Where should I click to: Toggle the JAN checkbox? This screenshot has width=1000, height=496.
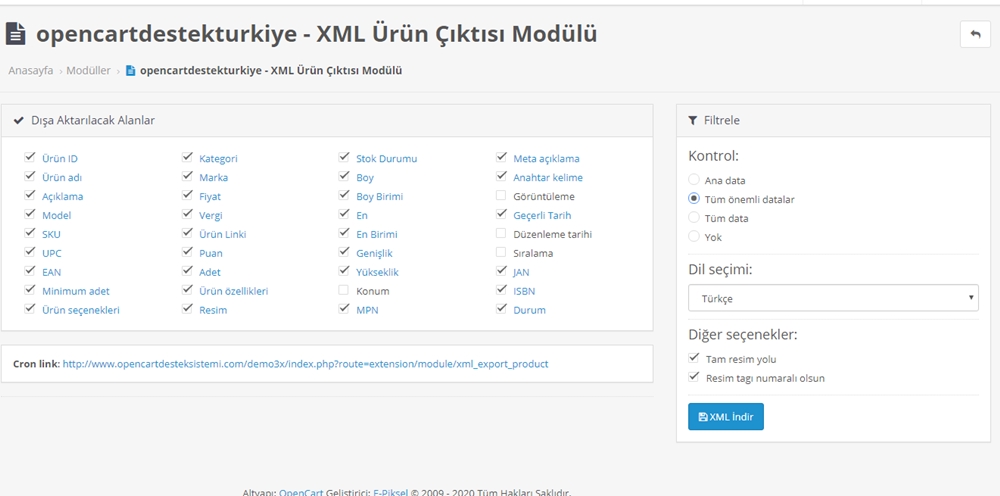(501, 270)
